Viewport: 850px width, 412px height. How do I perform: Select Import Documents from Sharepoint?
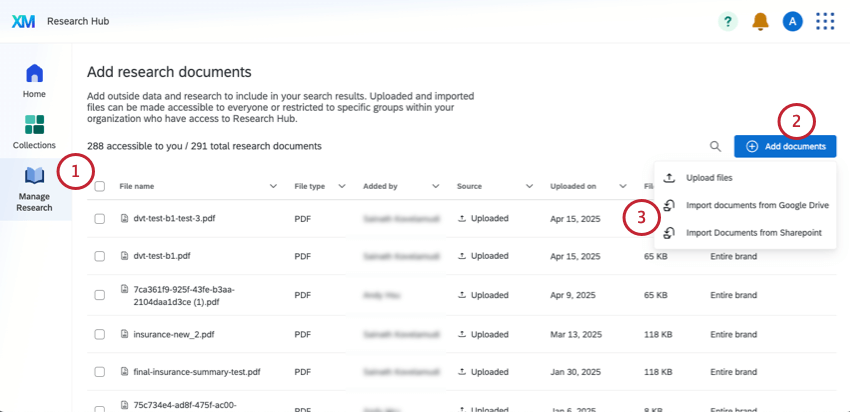(x=753, y=233)
